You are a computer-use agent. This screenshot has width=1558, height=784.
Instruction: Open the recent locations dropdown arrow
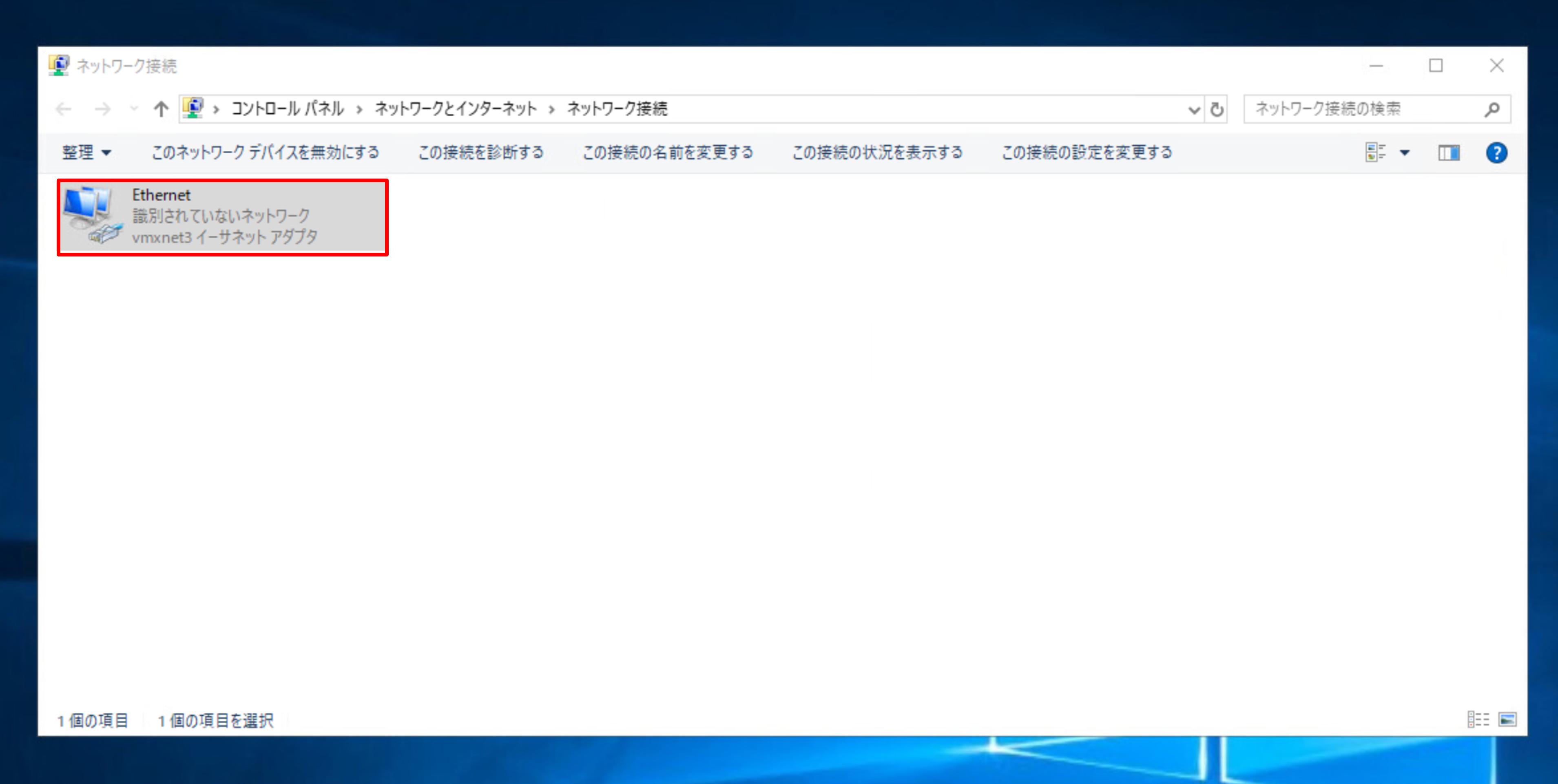[x=134, y=109]
